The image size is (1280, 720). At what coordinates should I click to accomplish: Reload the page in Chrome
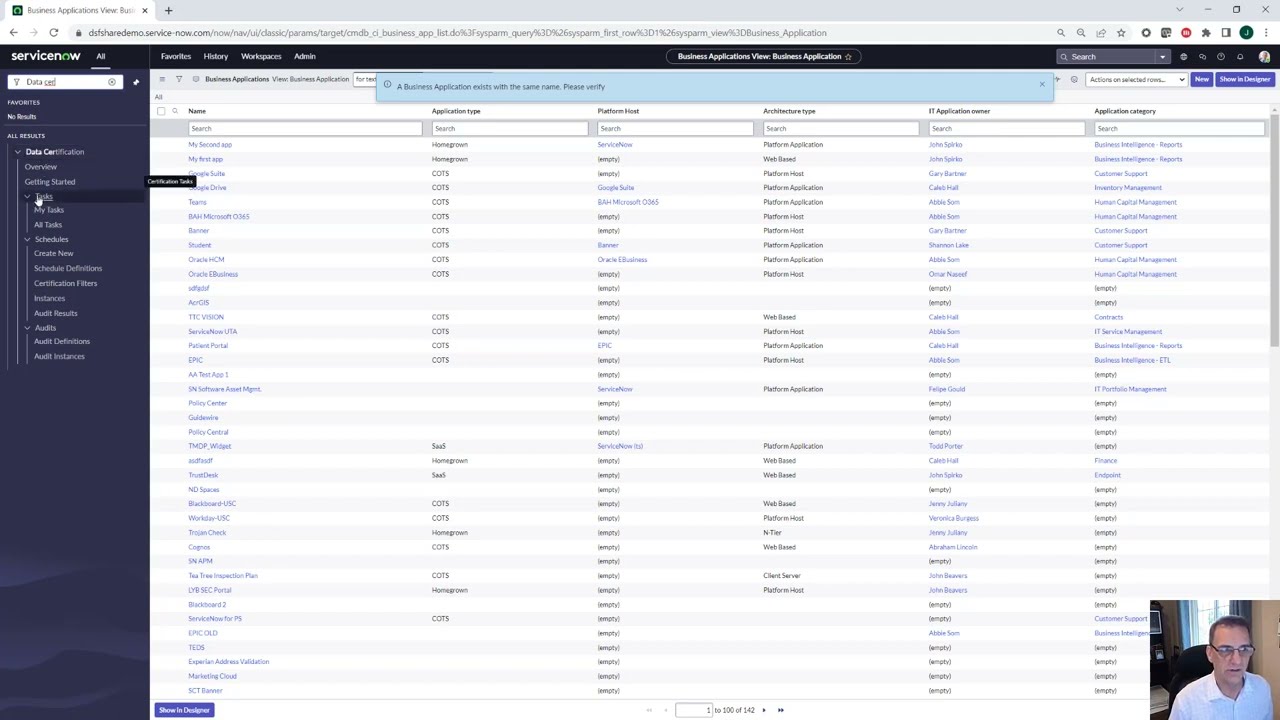tap(53, 33)
